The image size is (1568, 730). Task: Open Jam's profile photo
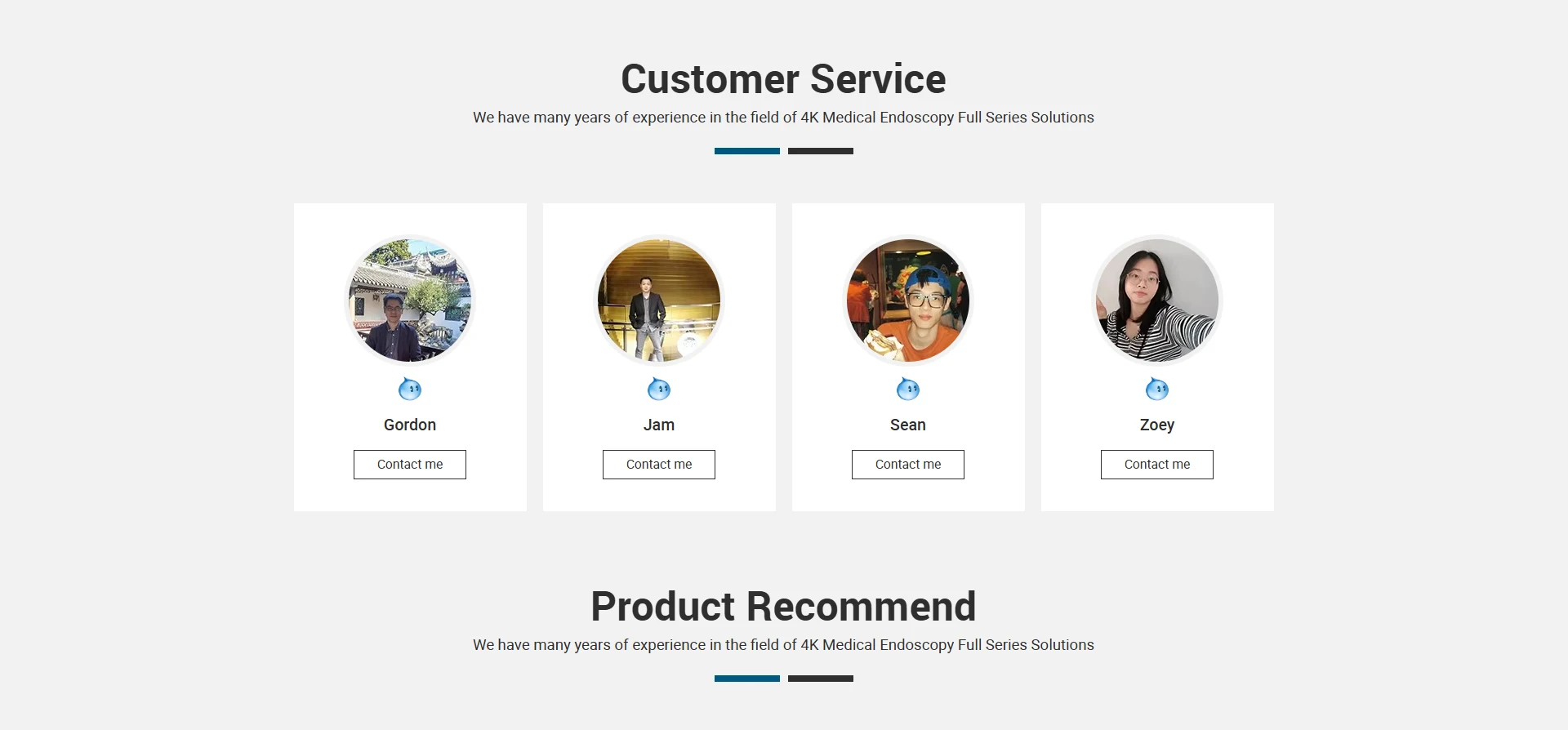pyautogui.click(x=659, y=300)
